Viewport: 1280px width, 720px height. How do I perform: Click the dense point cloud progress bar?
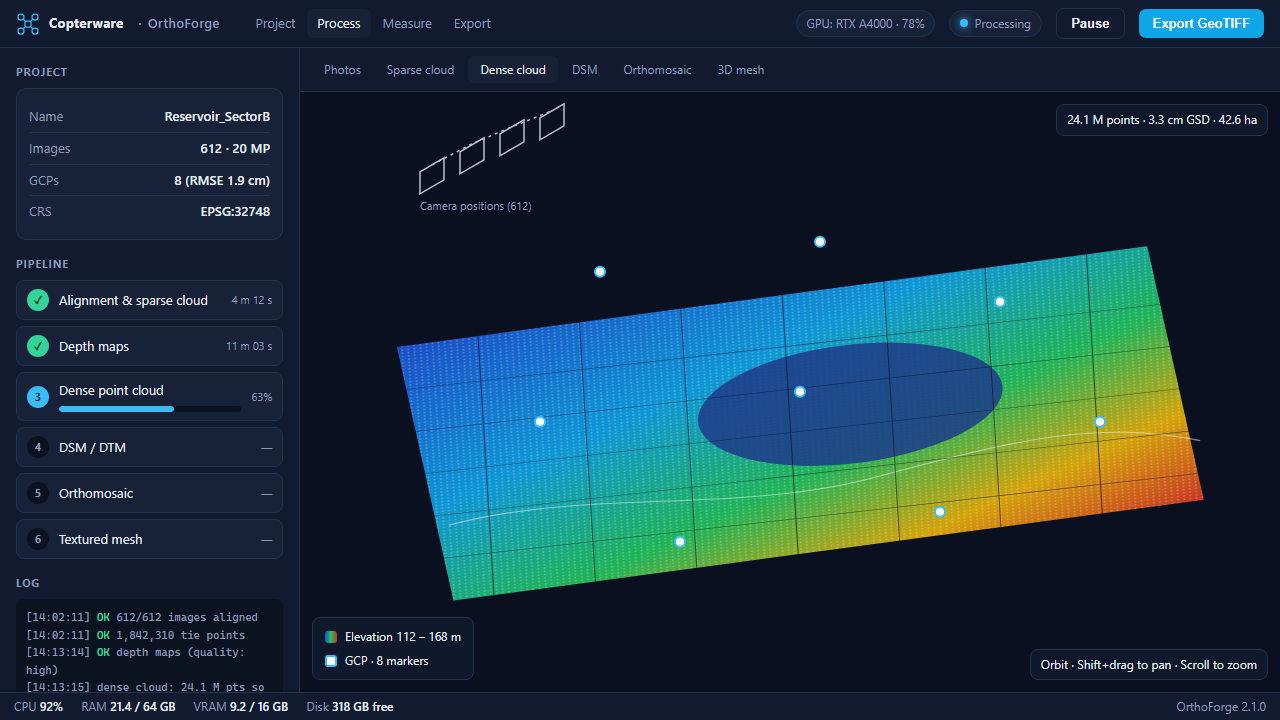pyautogui.click(x=150, y=409)
